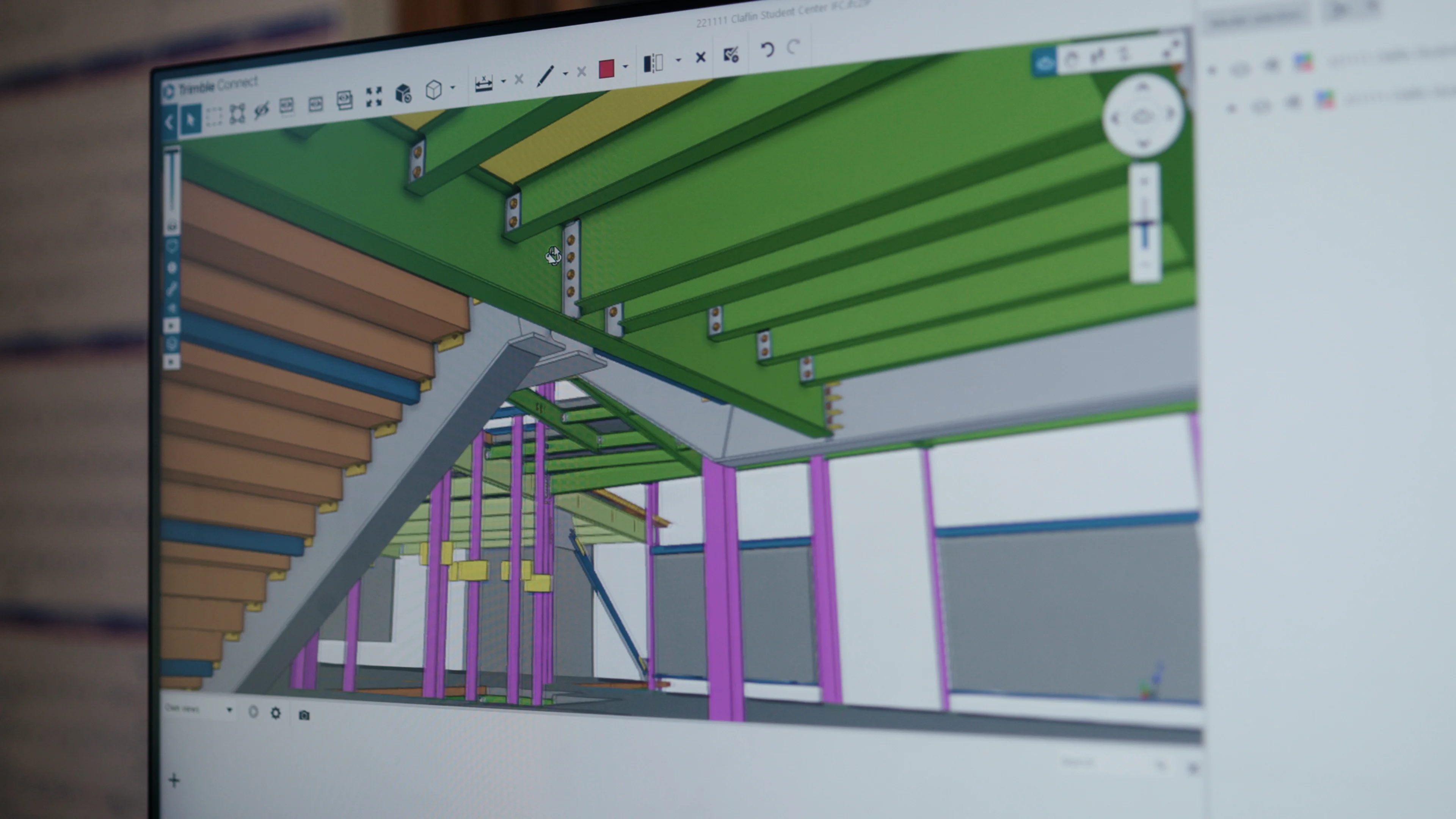Collapse the side panel with the back arrow

(x=169, y=122)
